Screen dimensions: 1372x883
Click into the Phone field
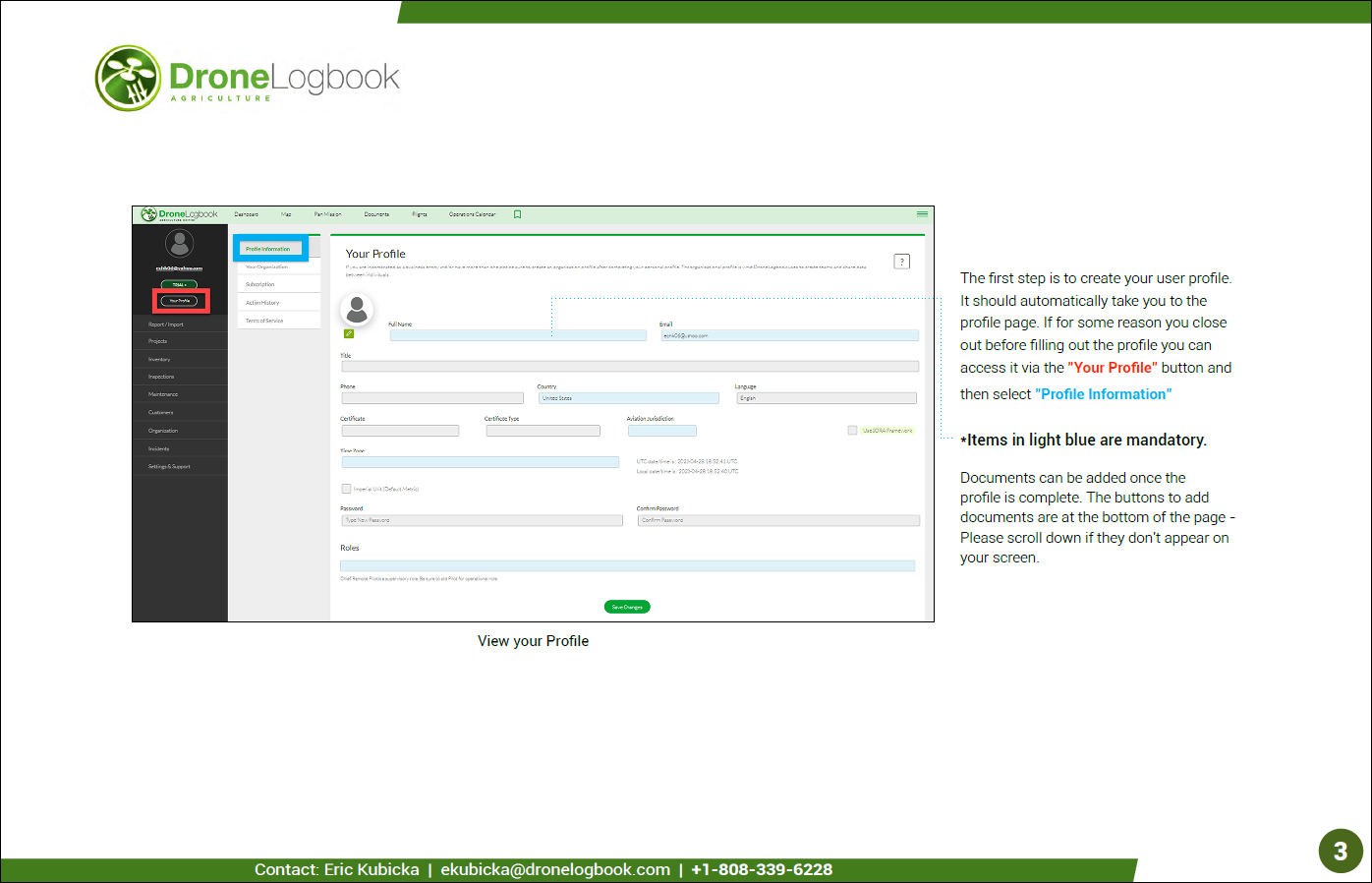click(x=432, y=398)
